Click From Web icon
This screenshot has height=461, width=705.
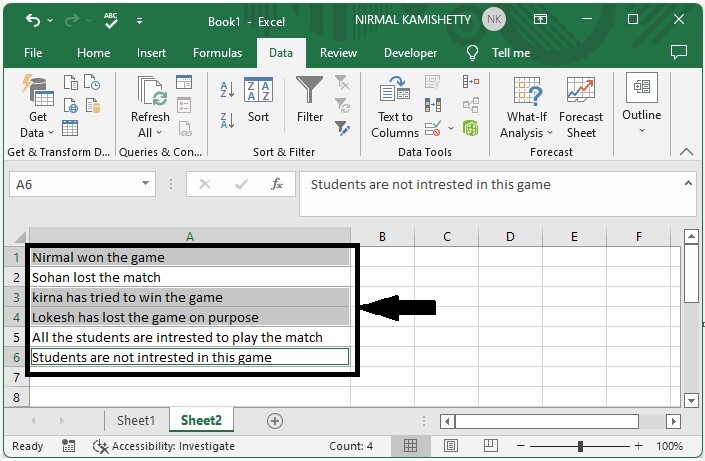point(71,105)
